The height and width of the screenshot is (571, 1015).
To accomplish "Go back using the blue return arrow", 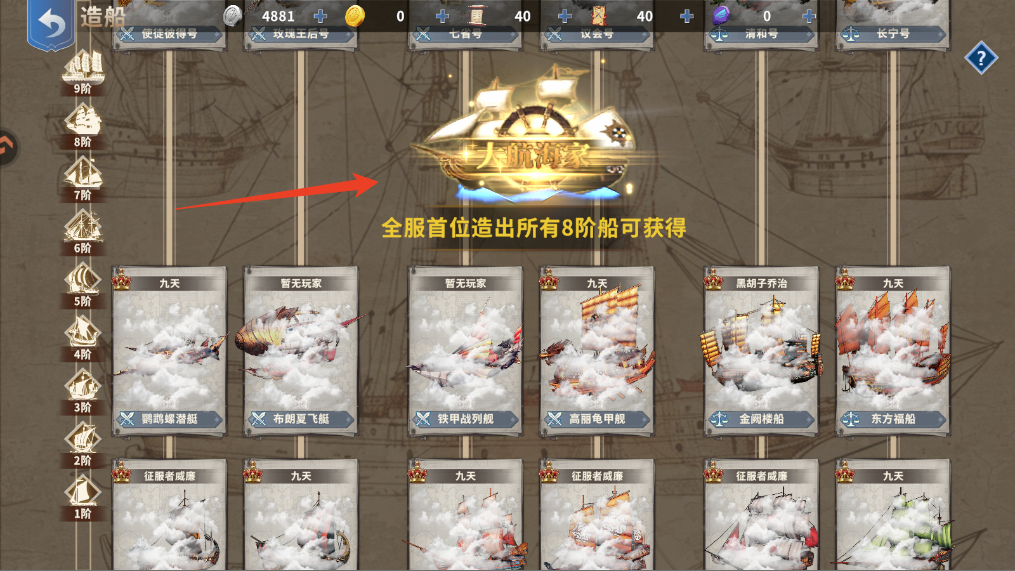I will click(x=50, y=23).
